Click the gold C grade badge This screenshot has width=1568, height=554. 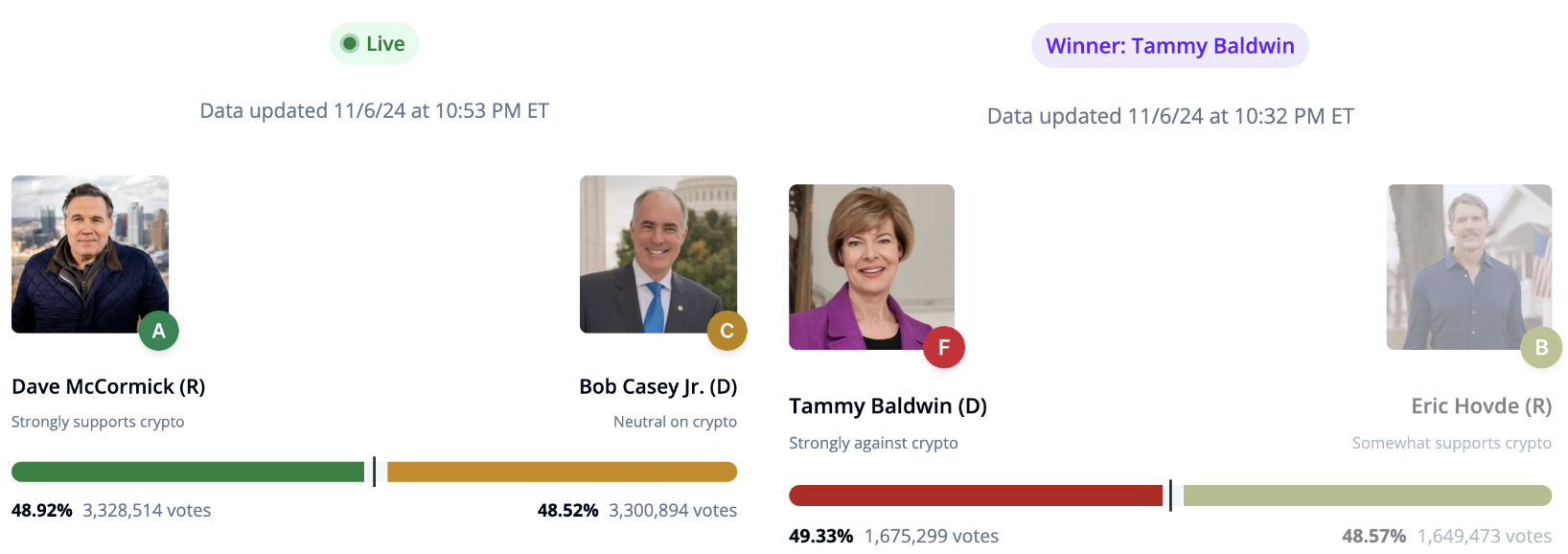pyautogui.click(x=726, y=331)
